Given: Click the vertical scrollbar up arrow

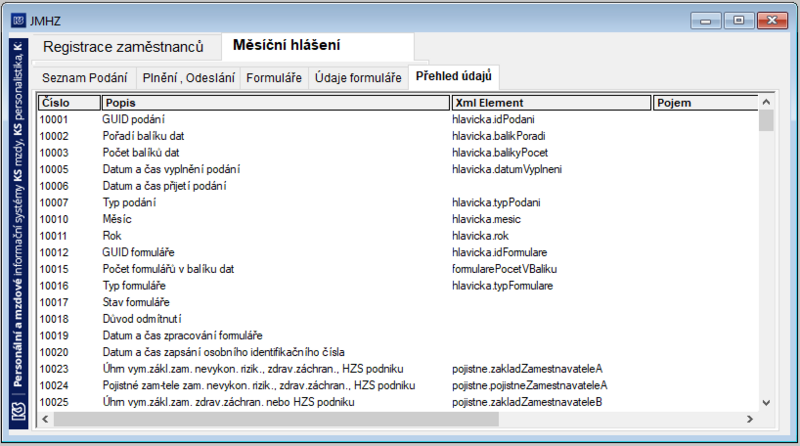Looking at the screenshot, I should [766, 102].
